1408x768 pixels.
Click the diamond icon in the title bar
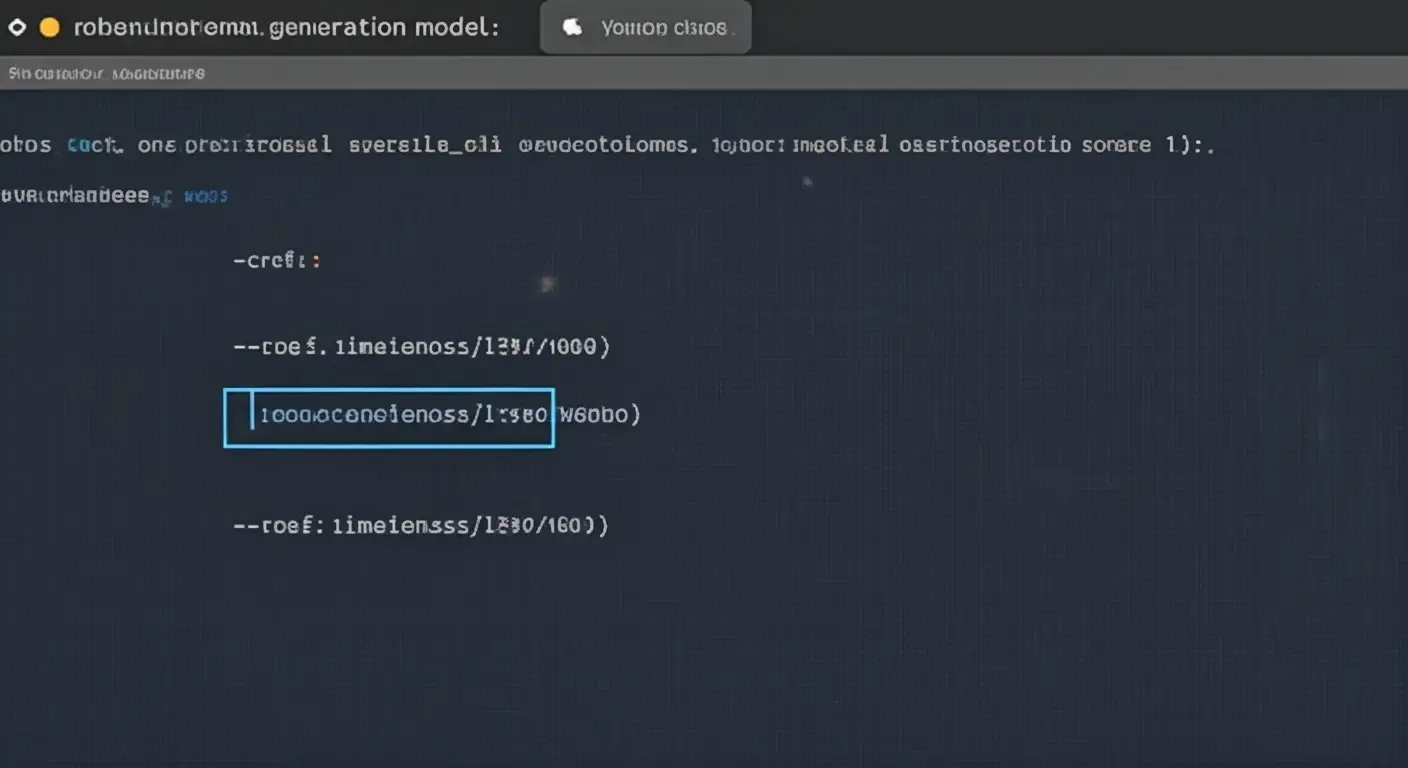pyautogui.click(x=16, y=28)
